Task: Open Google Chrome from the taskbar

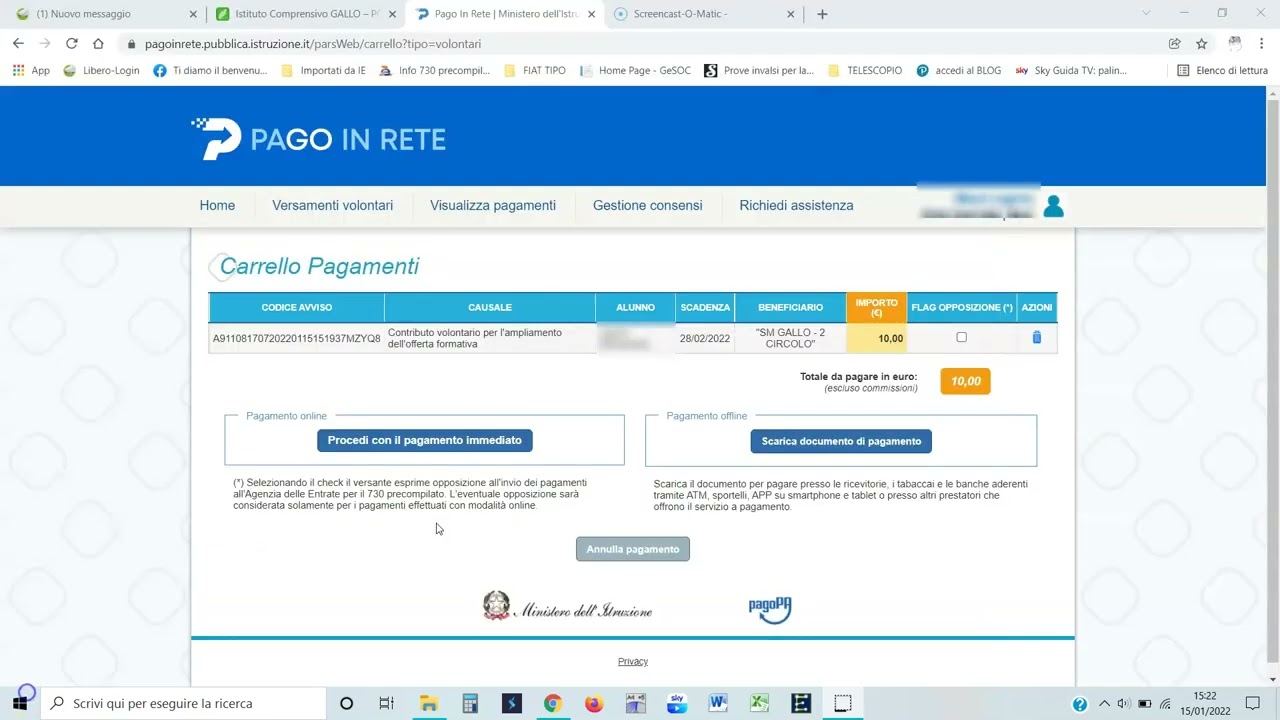Action: tap(552, 703)
